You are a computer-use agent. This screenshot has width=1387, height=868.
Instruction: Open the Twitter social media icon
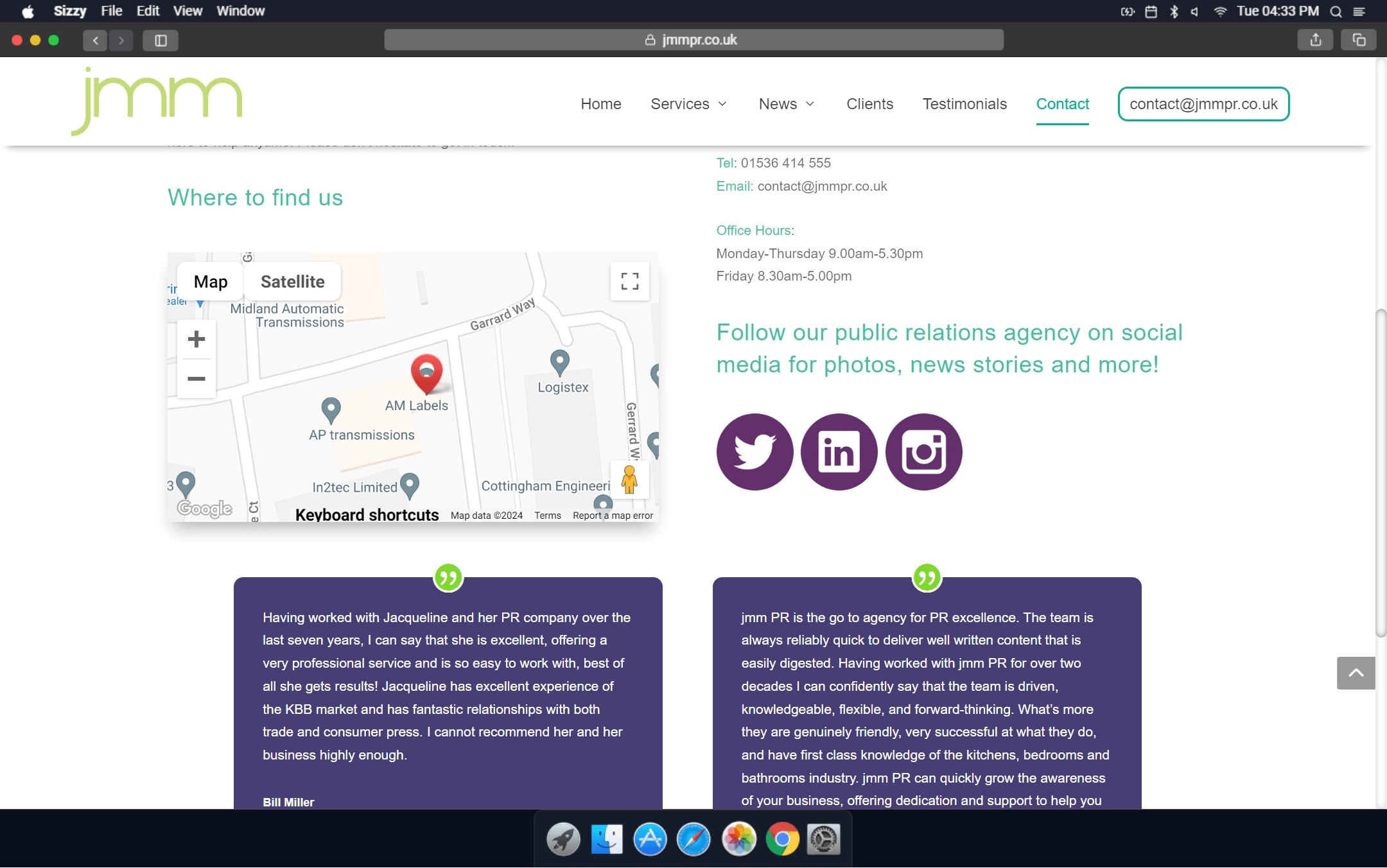pyautogui.click(x=755, y=451)
